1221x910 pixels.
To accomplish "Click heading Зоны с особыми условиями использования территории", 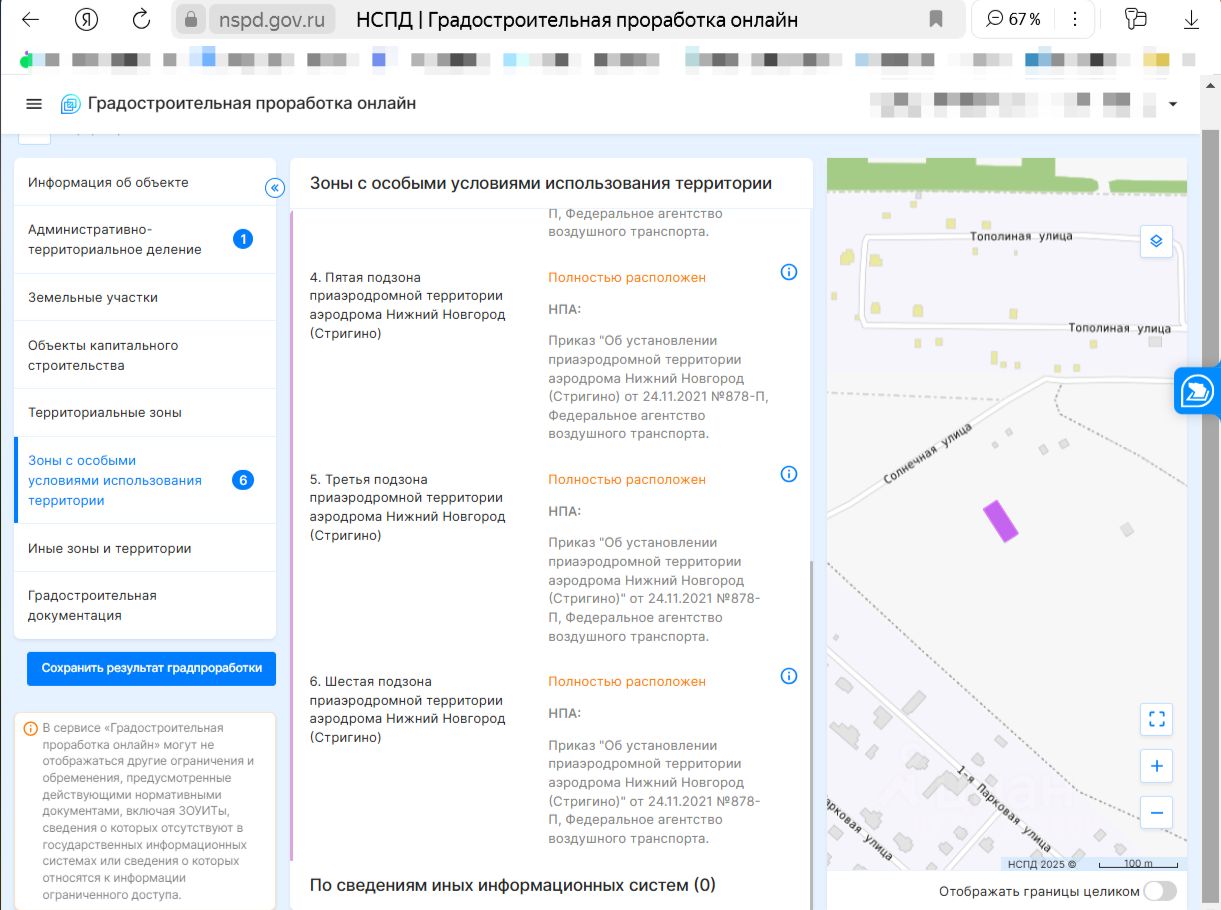I will 541,183.
